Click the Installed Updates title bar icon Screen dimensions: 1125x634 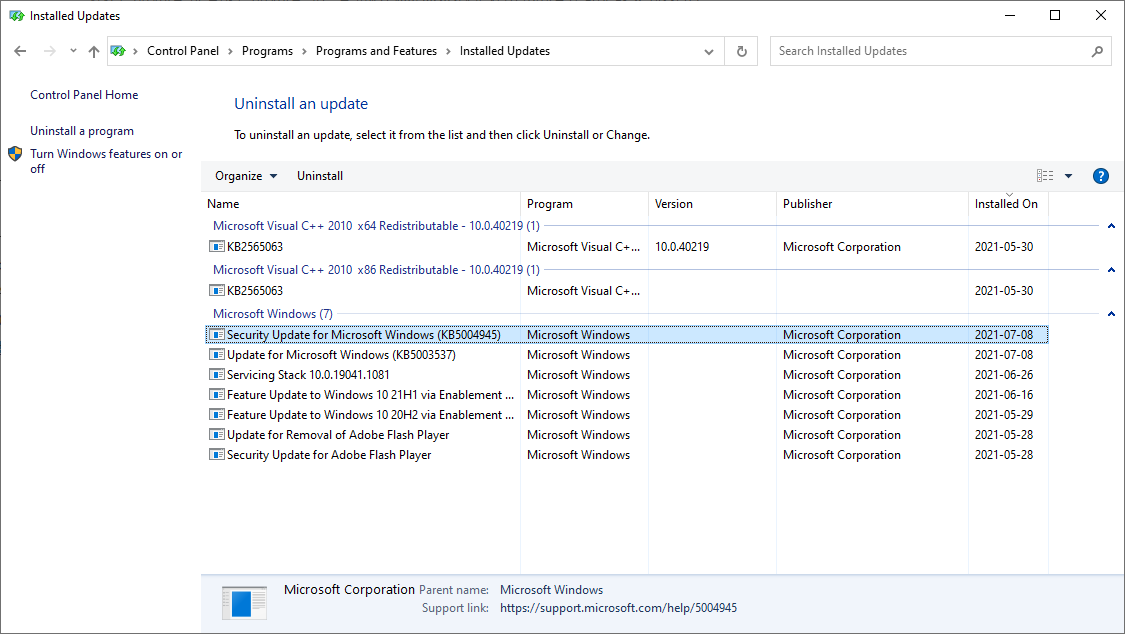pos(17,16)
